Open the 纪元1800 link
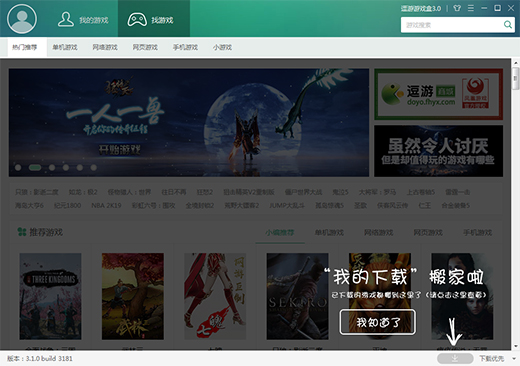 click(x=67, y=206)
